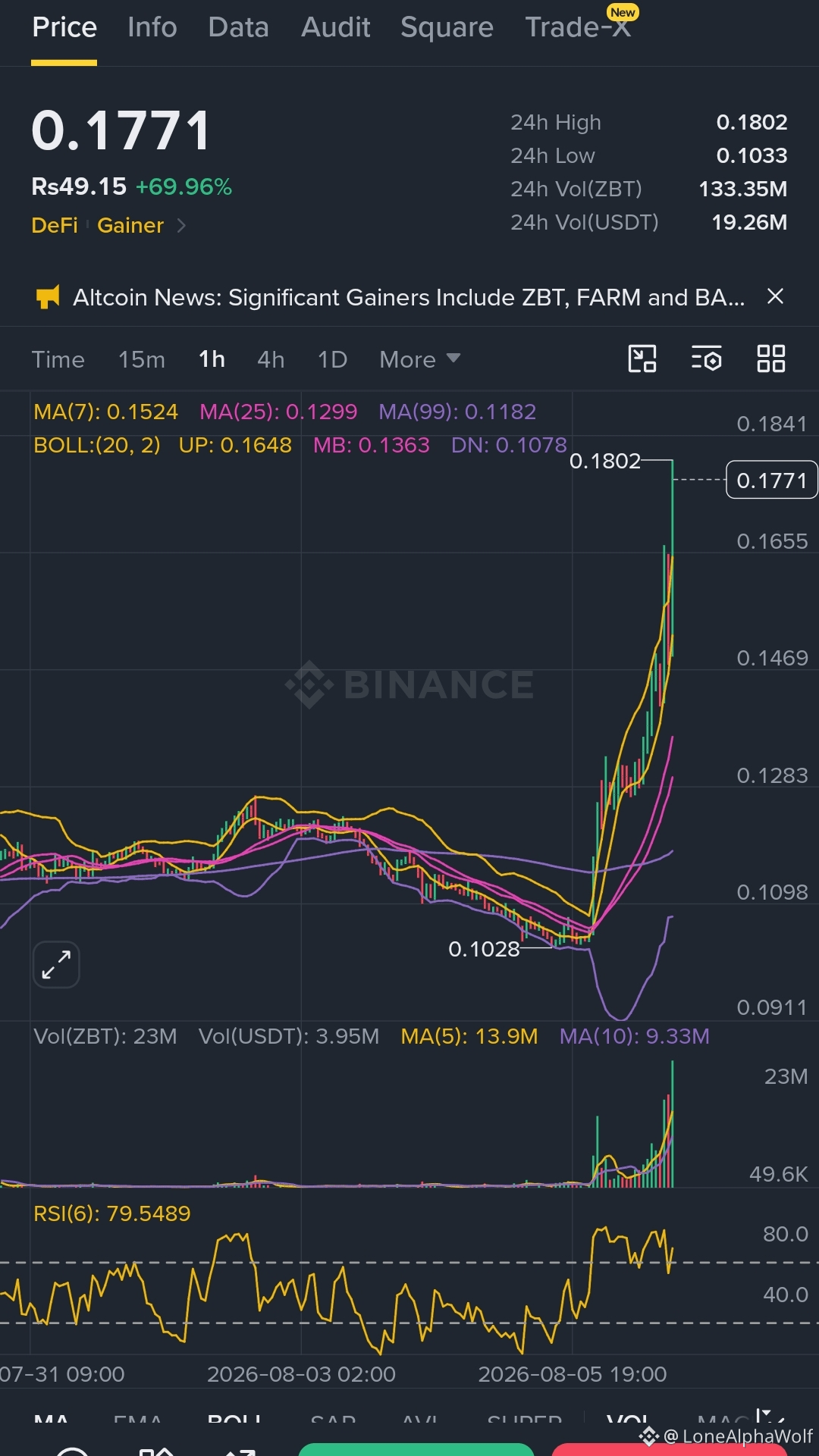Tap the 24h High value 0.1802
Viewport: 819px width, 1456px height.
click(752, 122)
